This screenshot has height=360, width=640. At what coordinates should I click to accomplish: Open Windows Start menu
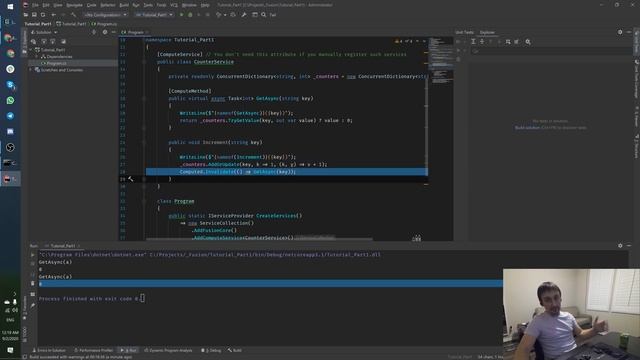click(10, 7)
